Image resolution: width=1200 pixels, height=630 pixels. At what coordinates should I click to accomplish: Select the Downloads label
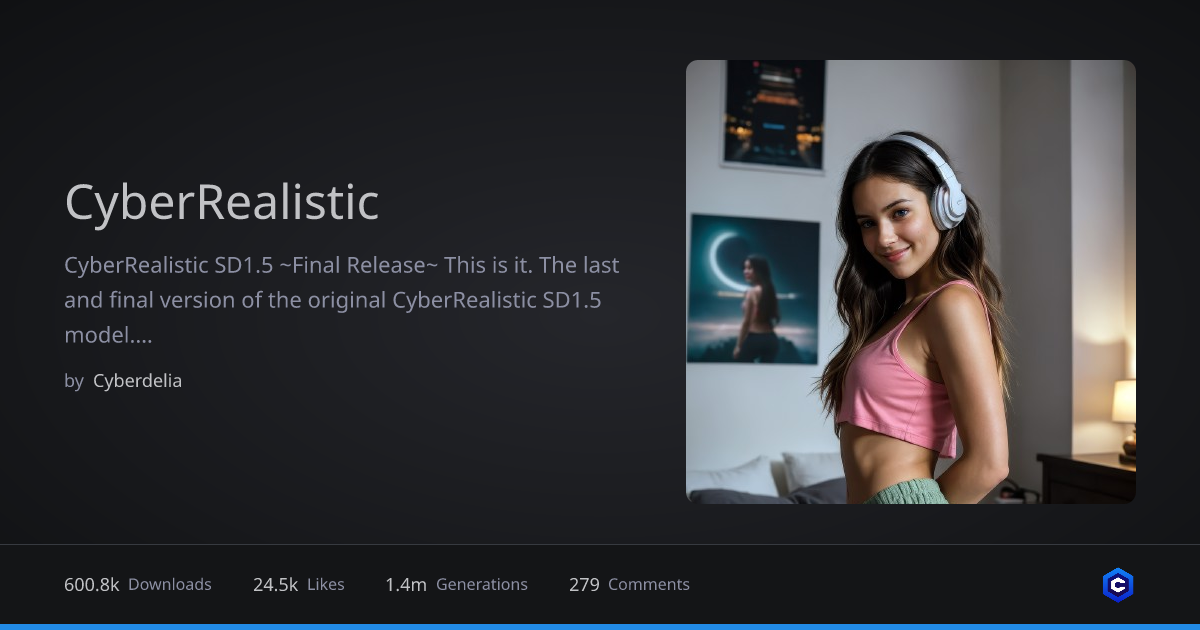170,585
